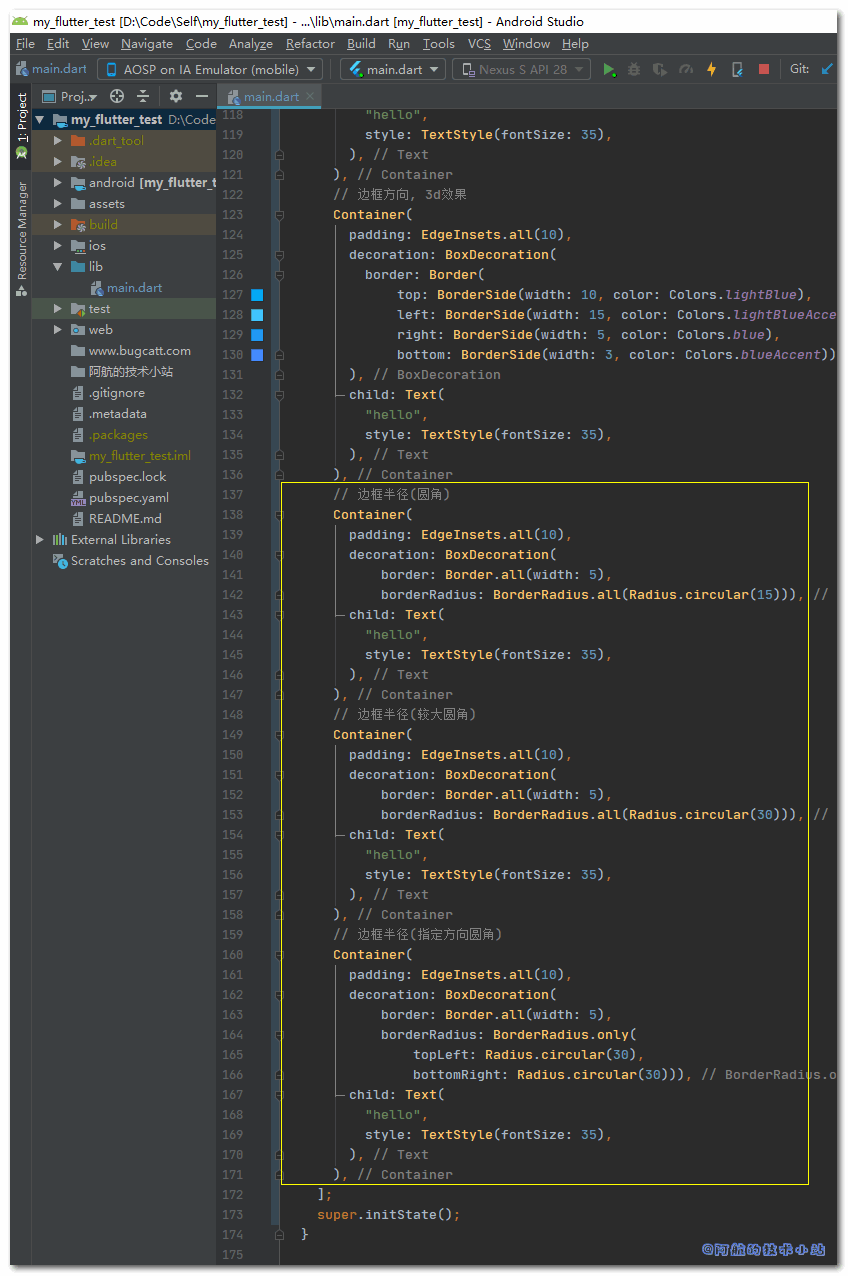Open pubspec.yaml in the project tree

click(128, 498)
